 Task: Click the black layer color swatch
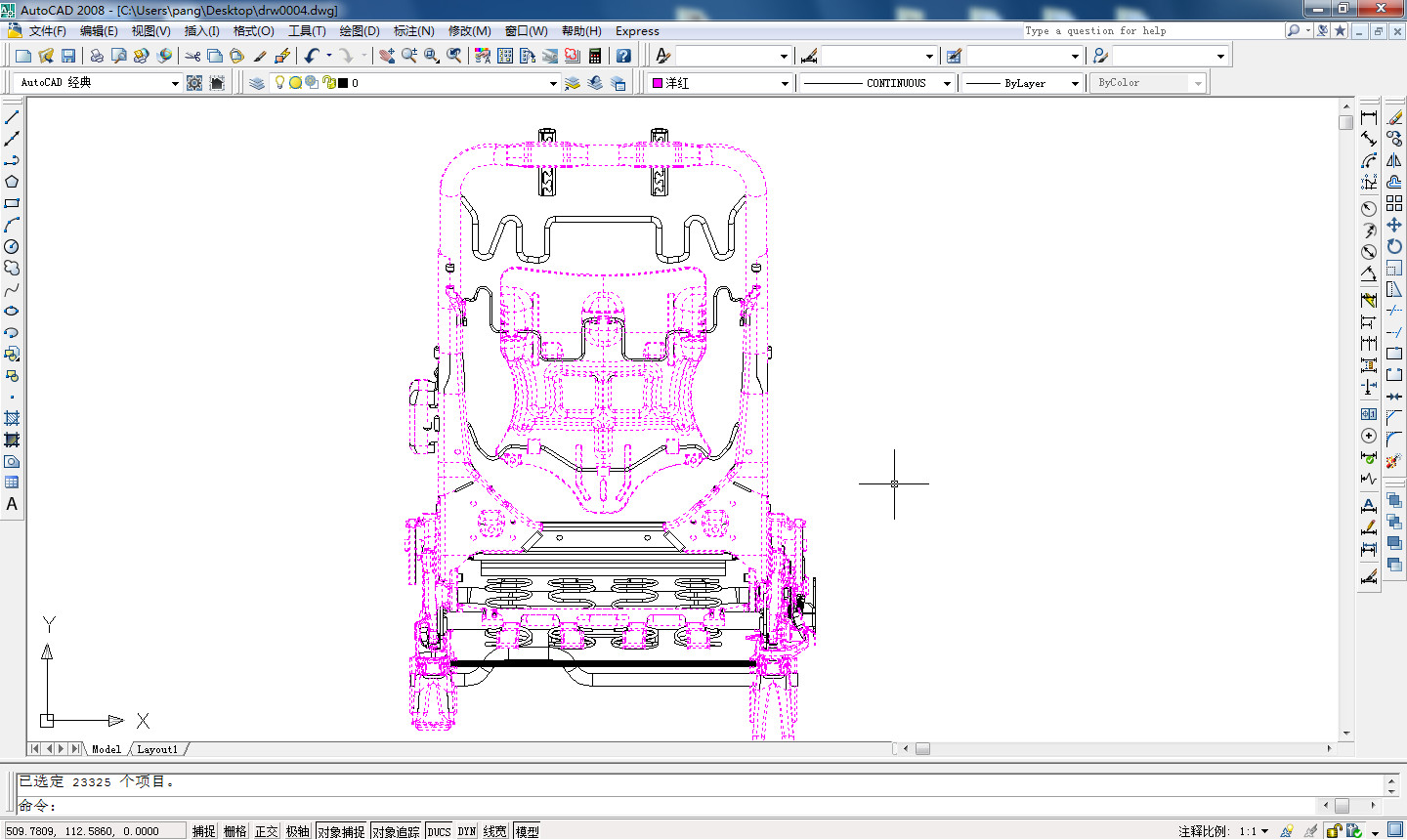point(343,83)
